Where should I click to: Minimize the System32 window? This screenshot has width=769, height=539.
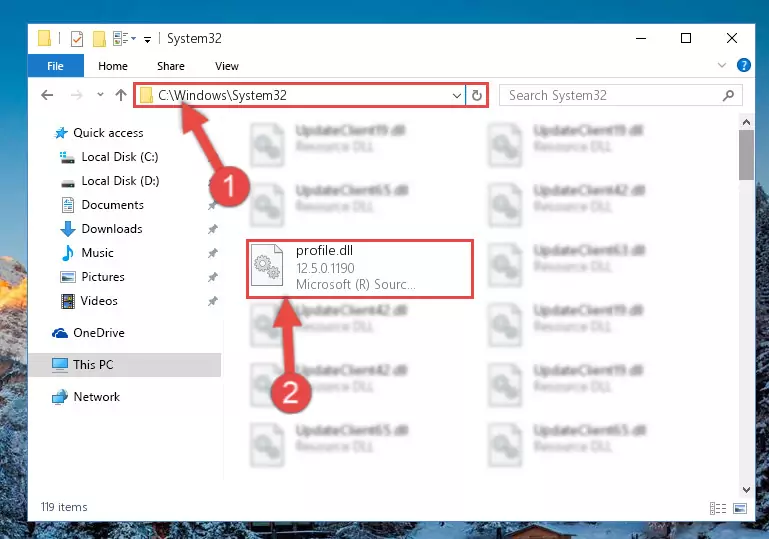(x=641, y=38)
